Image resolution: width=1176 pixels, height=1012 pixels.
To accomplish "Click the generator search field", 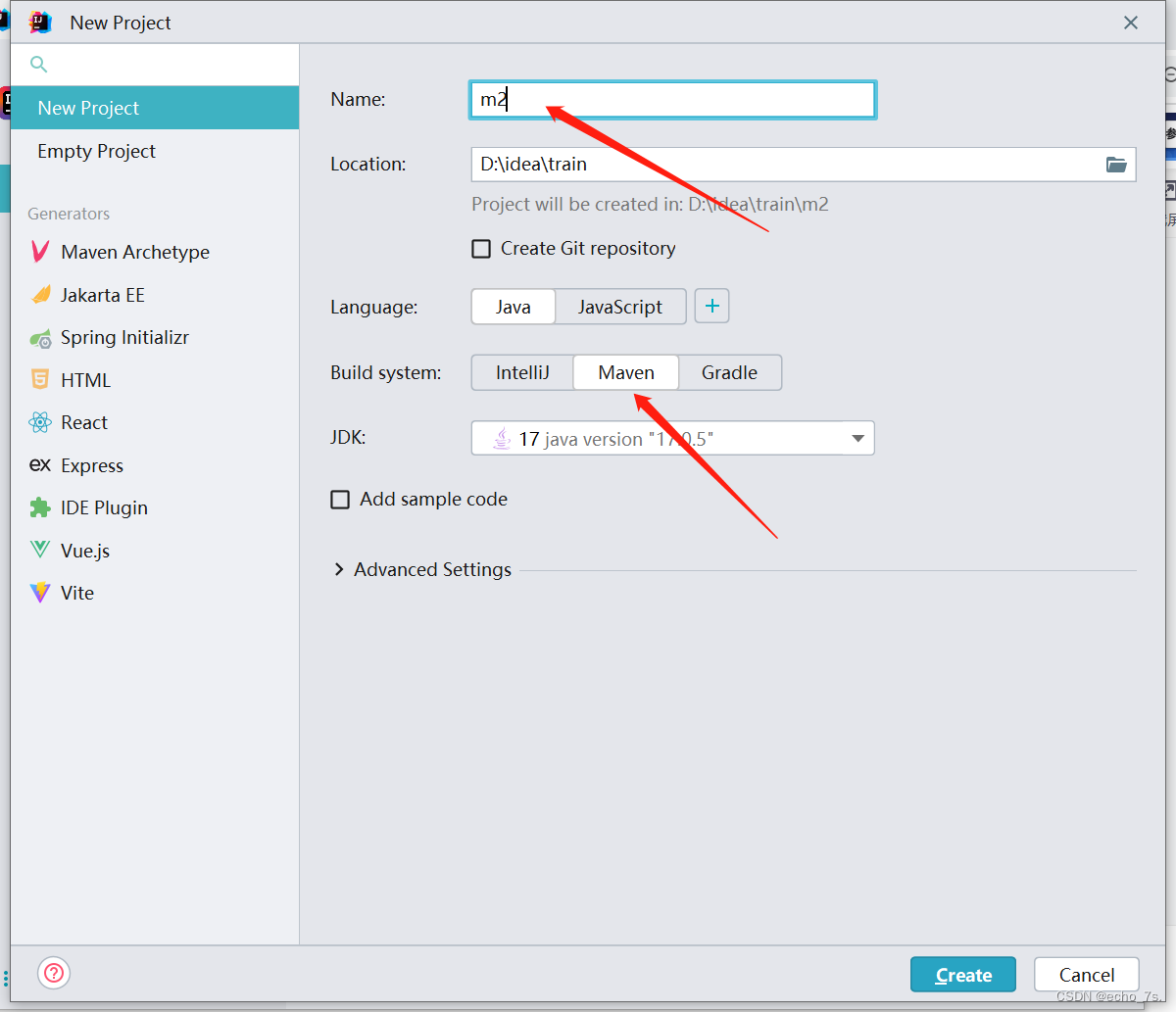I will click(155, 65).
